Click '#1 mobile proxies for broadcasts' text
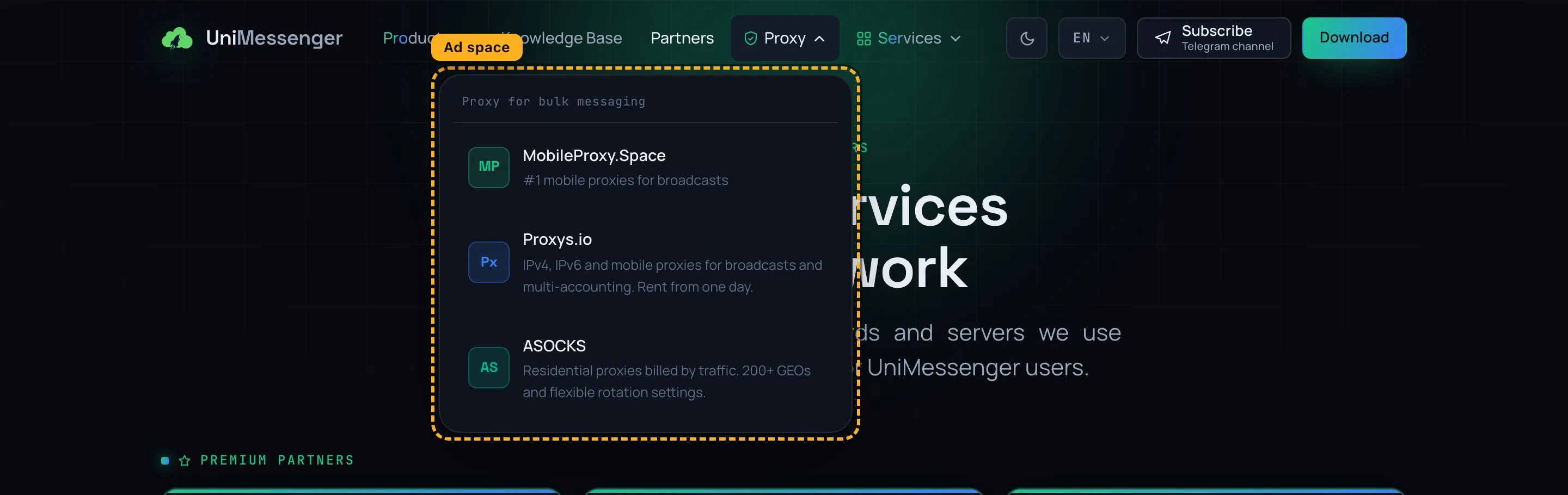This screenshot has width=1568, height=495. pyautogui.click(x=625, y=181)
